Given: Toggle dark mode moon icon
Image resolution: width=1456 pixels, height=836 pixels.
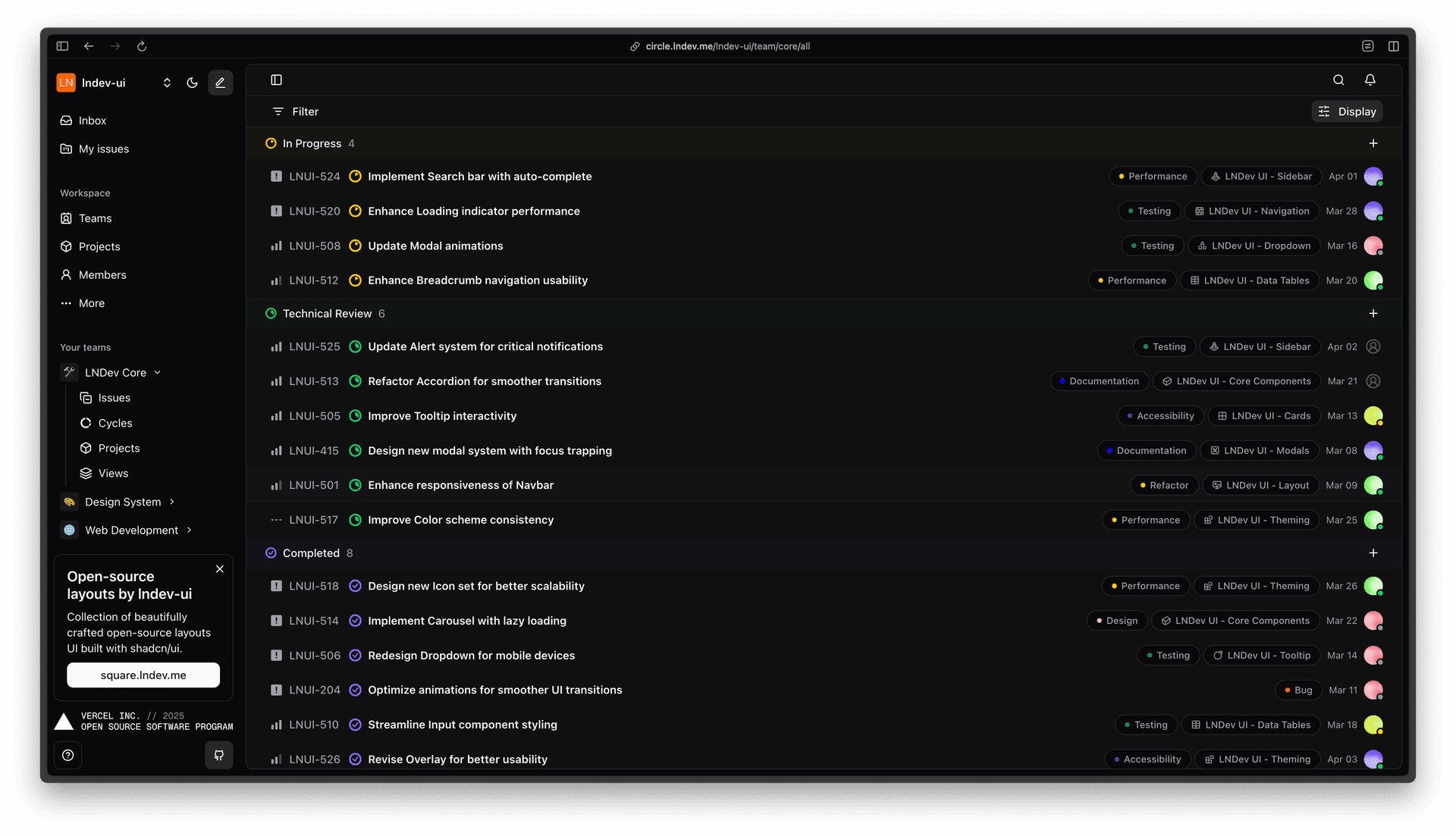Looking at the screenshot, I should (x=192, y=83).
